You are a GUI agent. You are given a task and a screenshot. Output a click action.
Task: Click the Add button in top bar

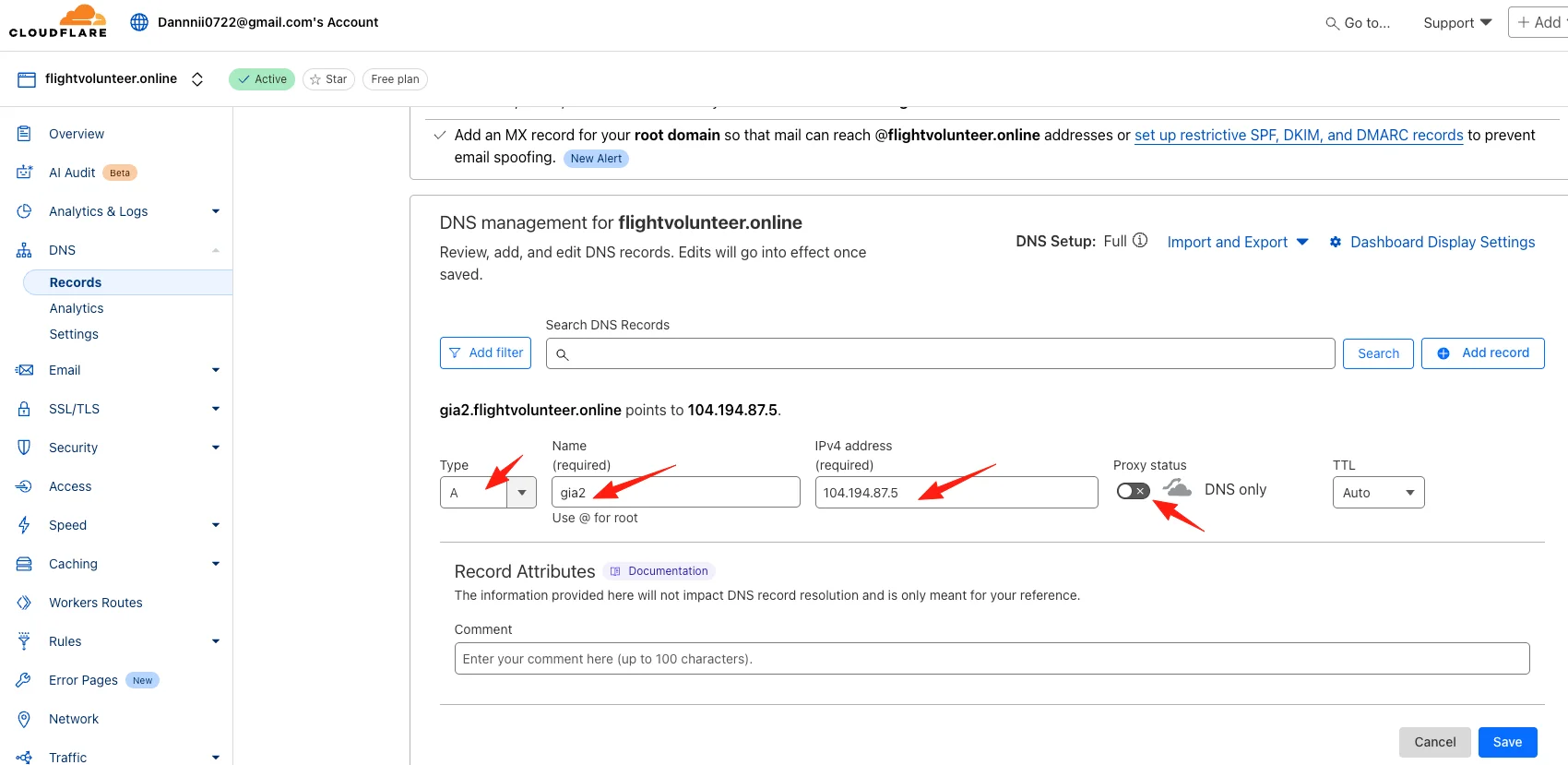[1538, 22]
